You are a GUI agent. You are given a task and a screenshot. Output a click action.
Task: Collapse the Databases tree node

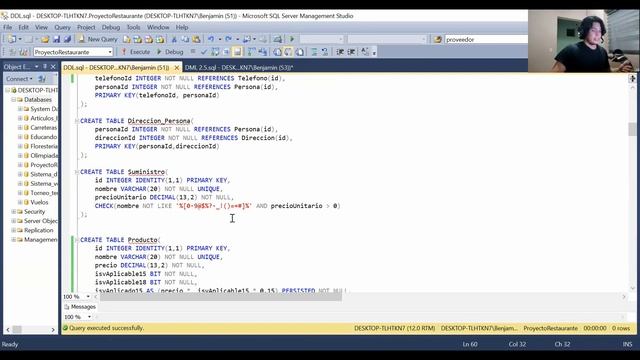(13, 100)
